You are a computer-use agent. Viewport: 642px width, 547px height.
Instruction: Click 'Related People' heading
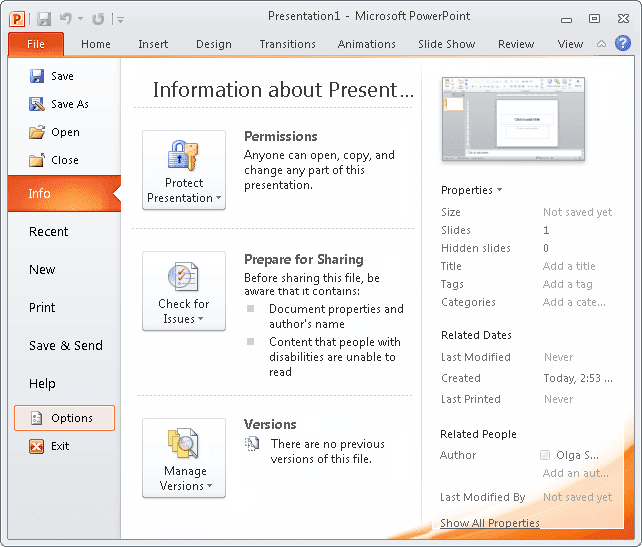click(x=478, y=434)
